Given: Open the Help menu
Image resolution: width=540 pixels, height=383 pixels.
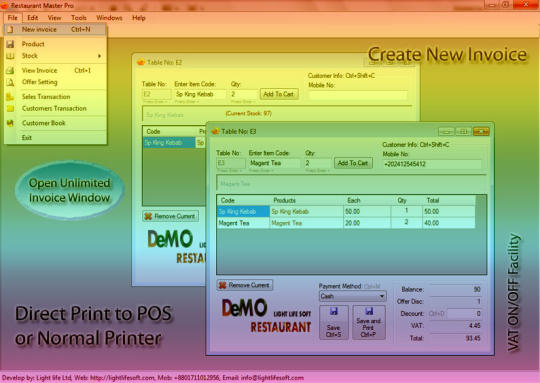Looking at the screenshot, I should (x=139, y=18).
